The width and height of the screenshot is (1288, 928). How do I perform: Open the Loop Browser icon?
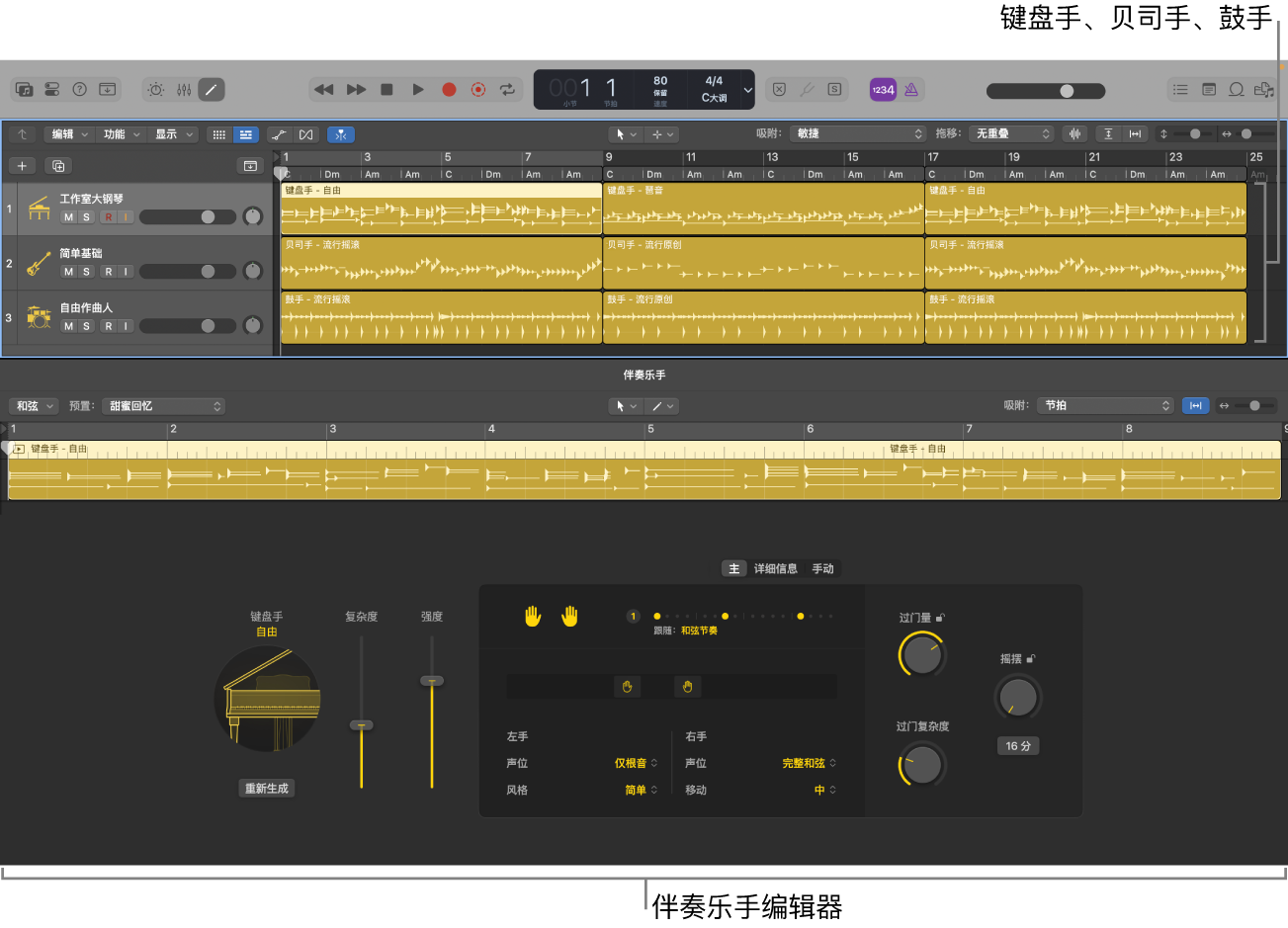click(x=1237, y=90)
